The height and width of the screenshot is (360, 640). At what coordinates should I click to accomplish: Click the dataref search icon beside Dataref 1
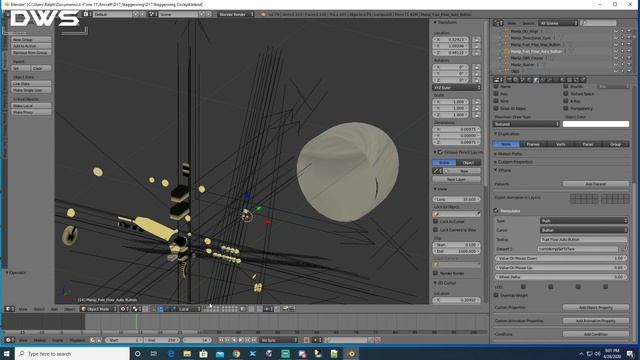point(624,249)
